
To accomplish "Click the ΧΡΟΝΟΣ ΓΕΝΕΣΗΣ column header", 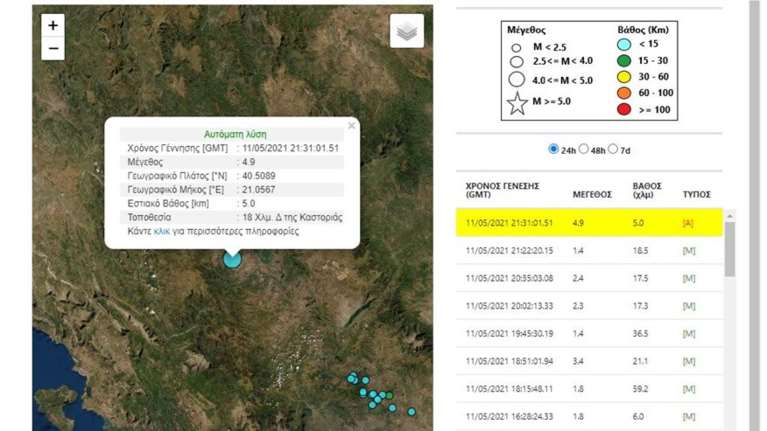I will [503, 190].
